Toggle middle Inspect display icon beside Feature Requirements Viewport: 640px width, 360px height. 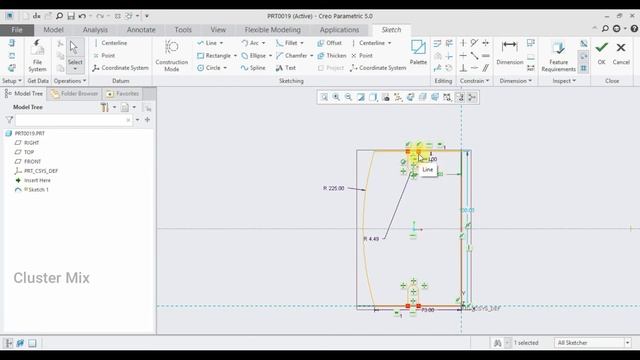[584, 56]
